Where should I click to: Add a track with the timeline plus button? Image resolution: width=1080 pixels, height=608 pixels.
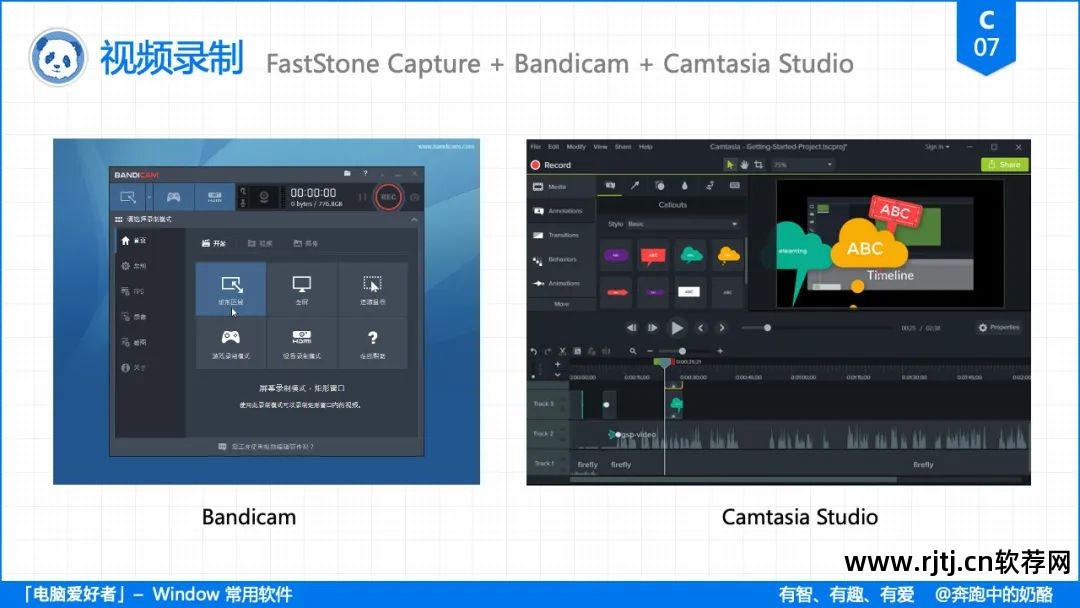557,364
